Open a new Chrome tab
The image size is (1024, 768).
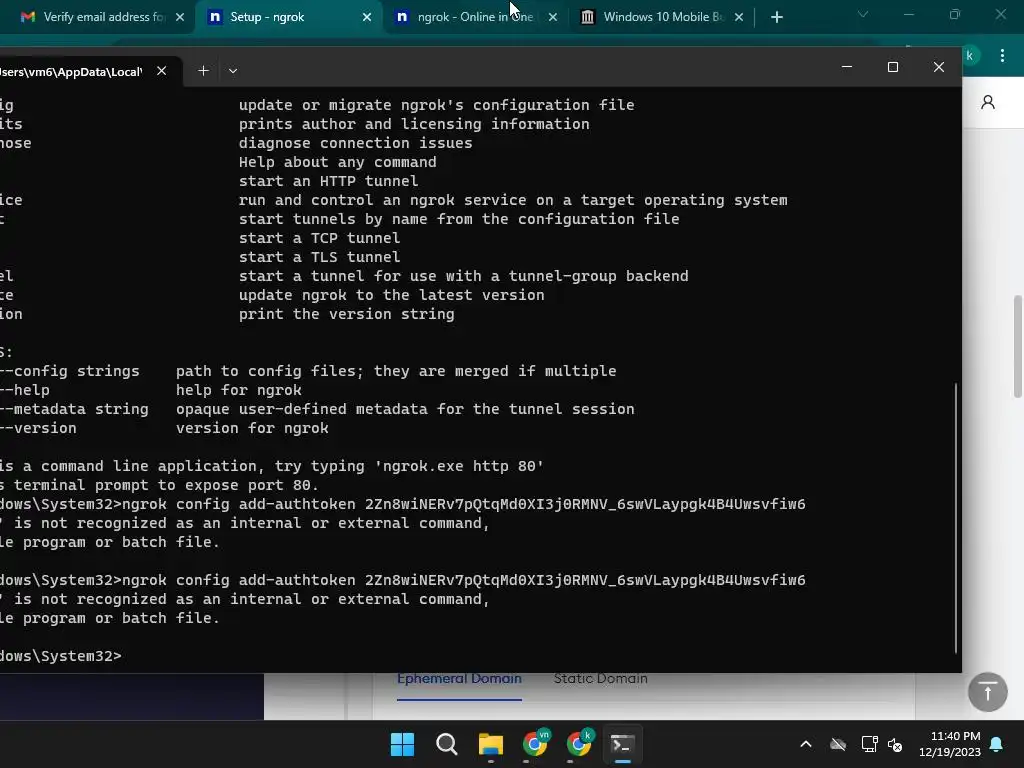tap(776, 18)
